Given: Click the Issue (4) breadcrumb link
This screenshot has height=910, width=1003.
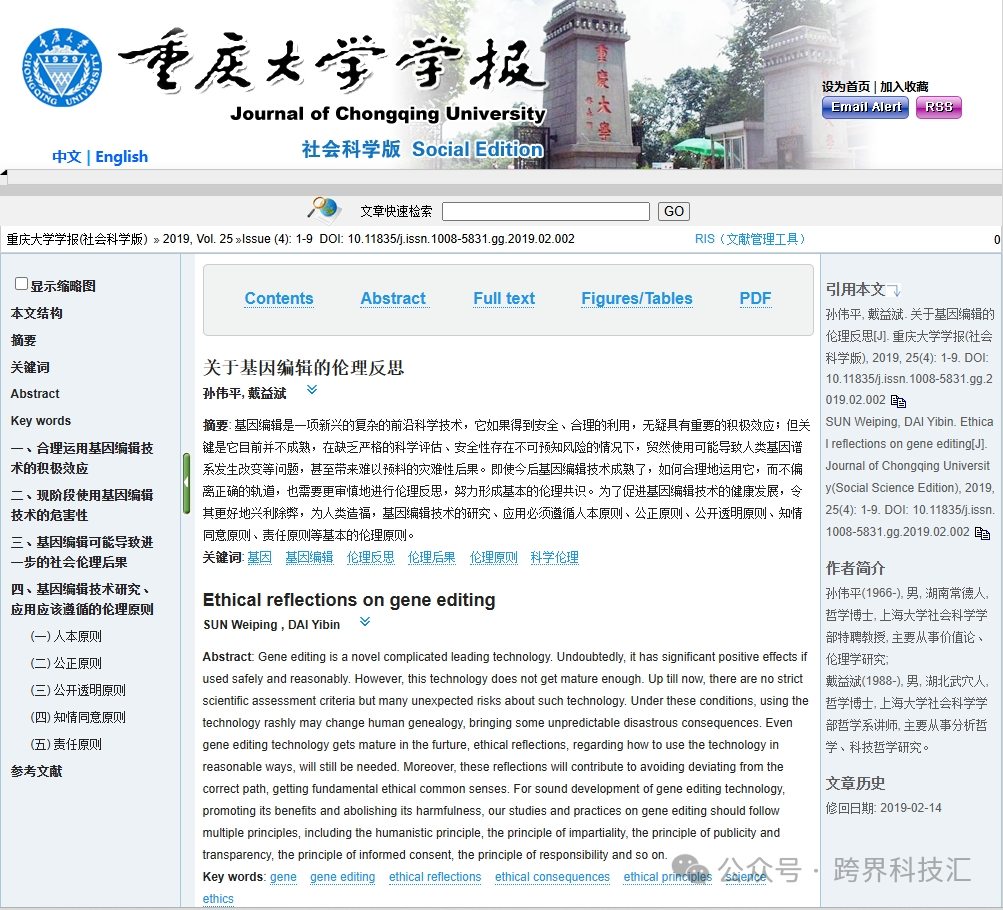Looking at the screenshot, I should point(267,239).
